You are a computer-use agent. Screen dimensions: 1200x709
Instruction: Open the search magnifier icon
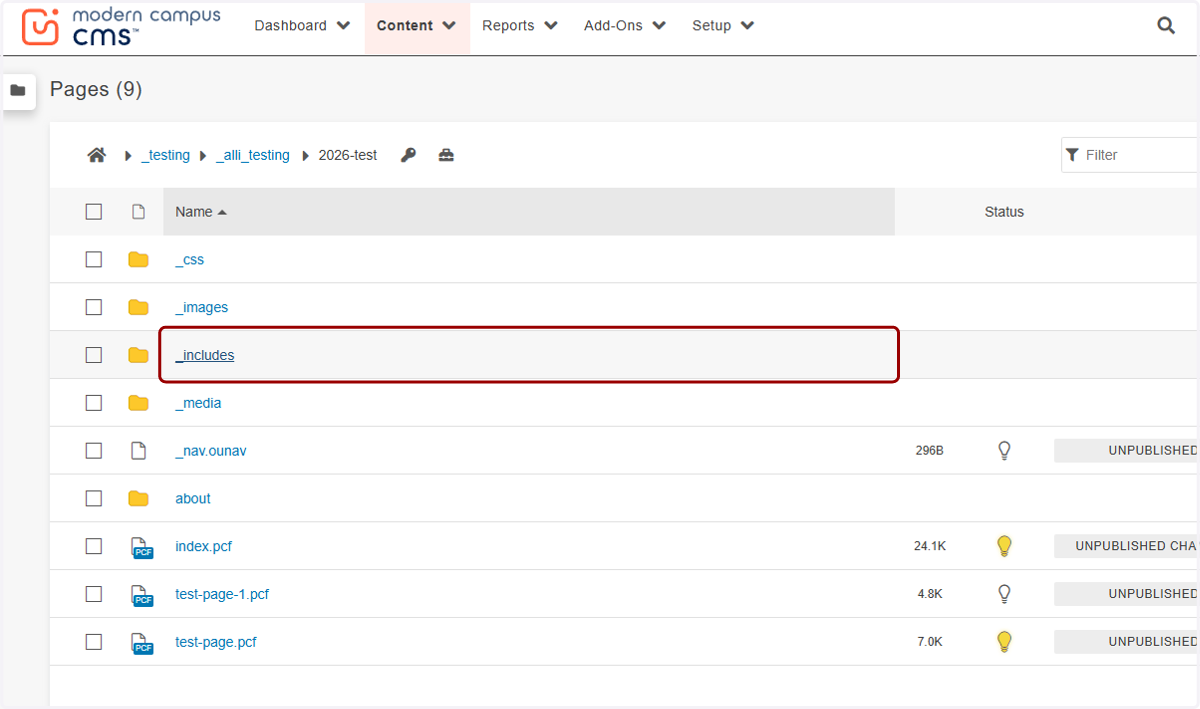(x=1166, y=26)
